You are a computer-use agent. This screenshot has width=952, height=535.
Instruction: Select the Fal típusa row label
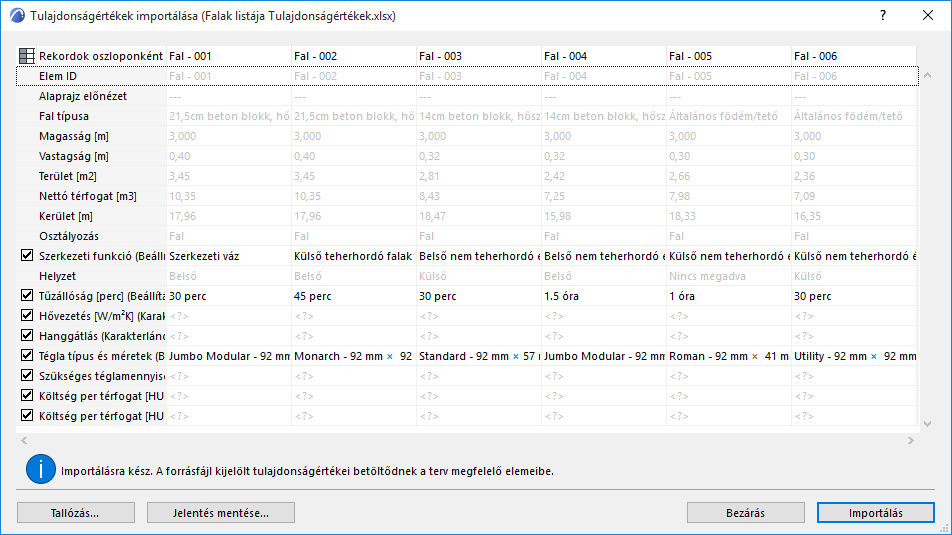coord(64,116)
